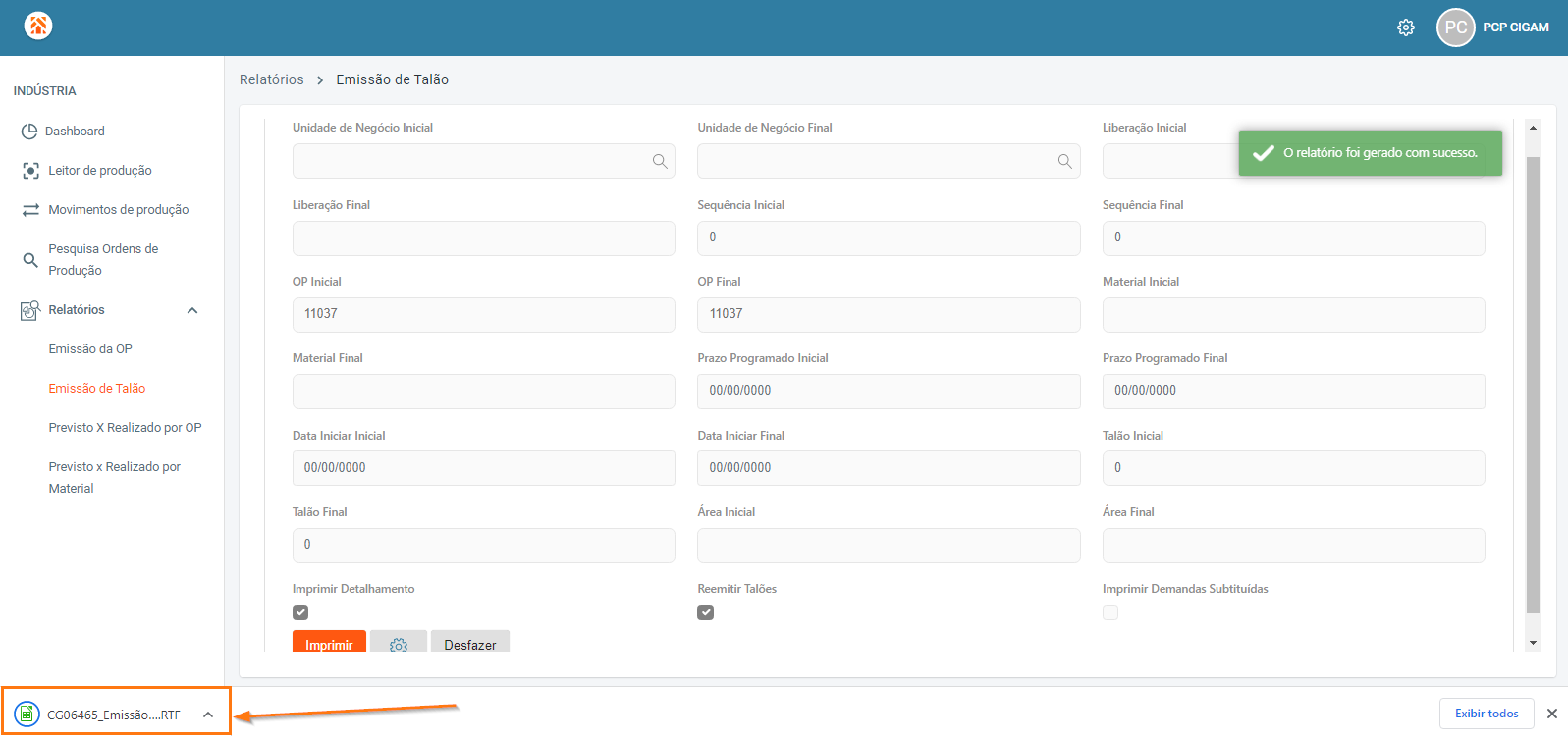Click the Liberação Final input field
The image size is (1568, 742).
[x=484, y=238]
